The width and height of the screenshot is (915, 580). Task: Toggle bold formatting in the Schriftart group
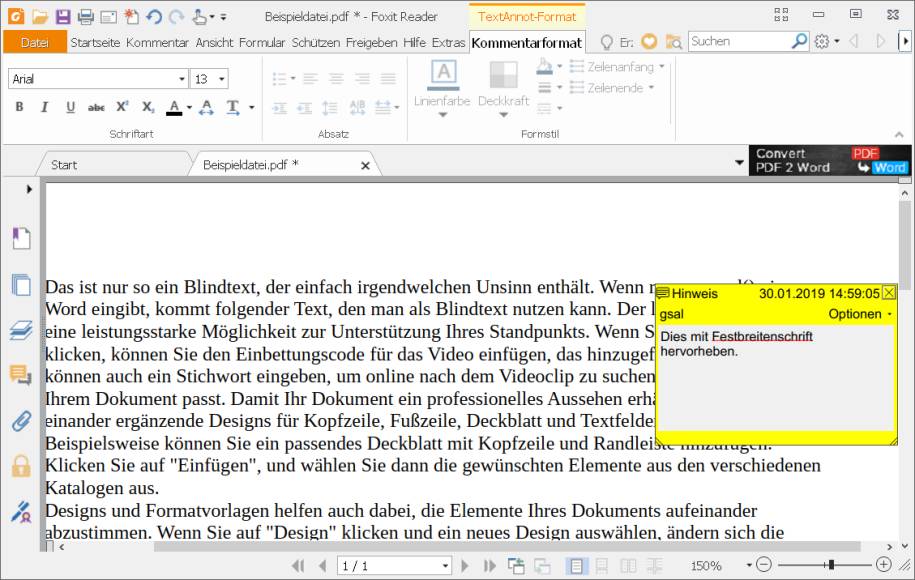coord(18,106)
